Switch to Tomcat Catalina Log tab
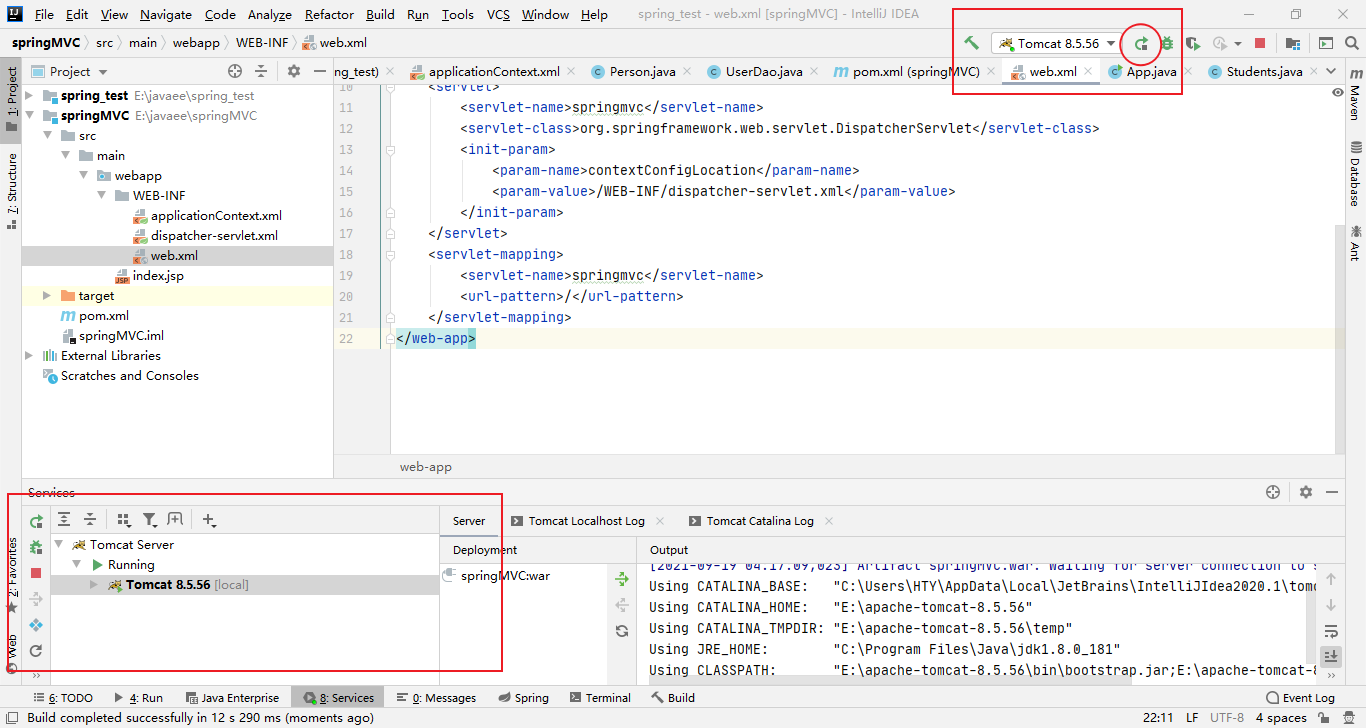Viewport: 1366px width, 728px height. (760, 521)
